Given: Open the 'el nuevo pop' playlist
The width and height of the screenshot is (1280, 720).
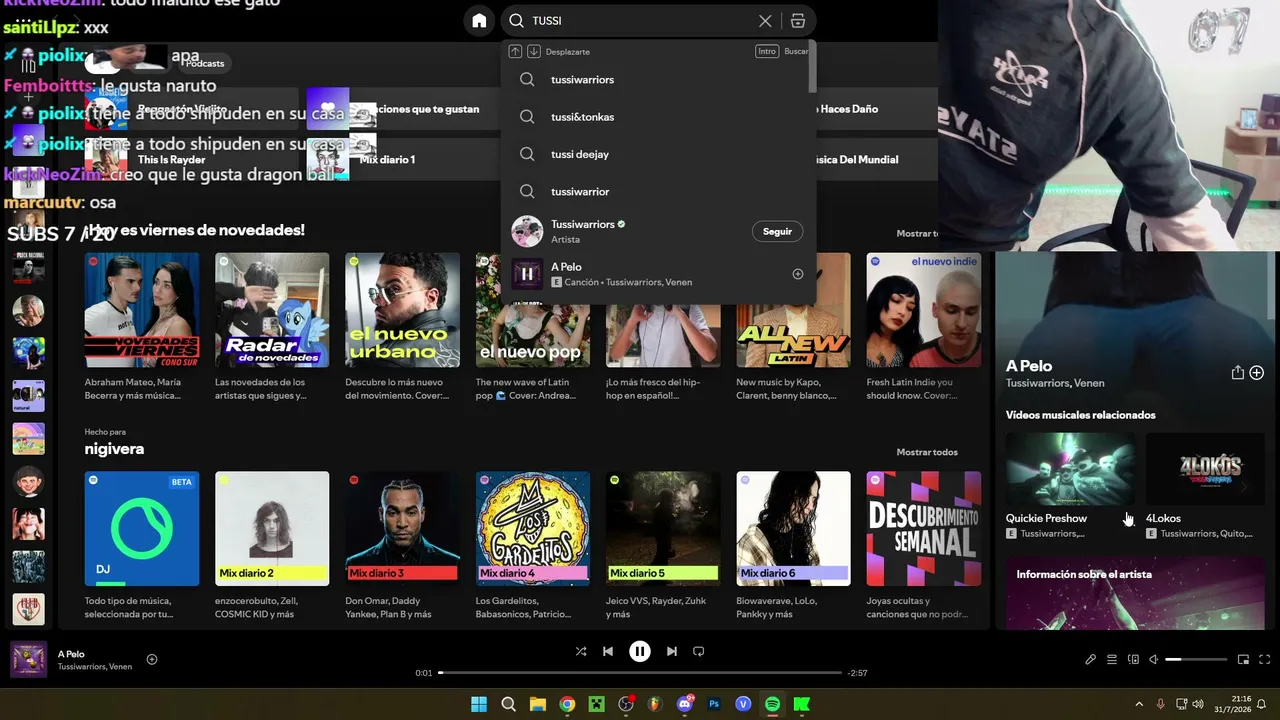Looking at the screenshot, I should (533, 327).
